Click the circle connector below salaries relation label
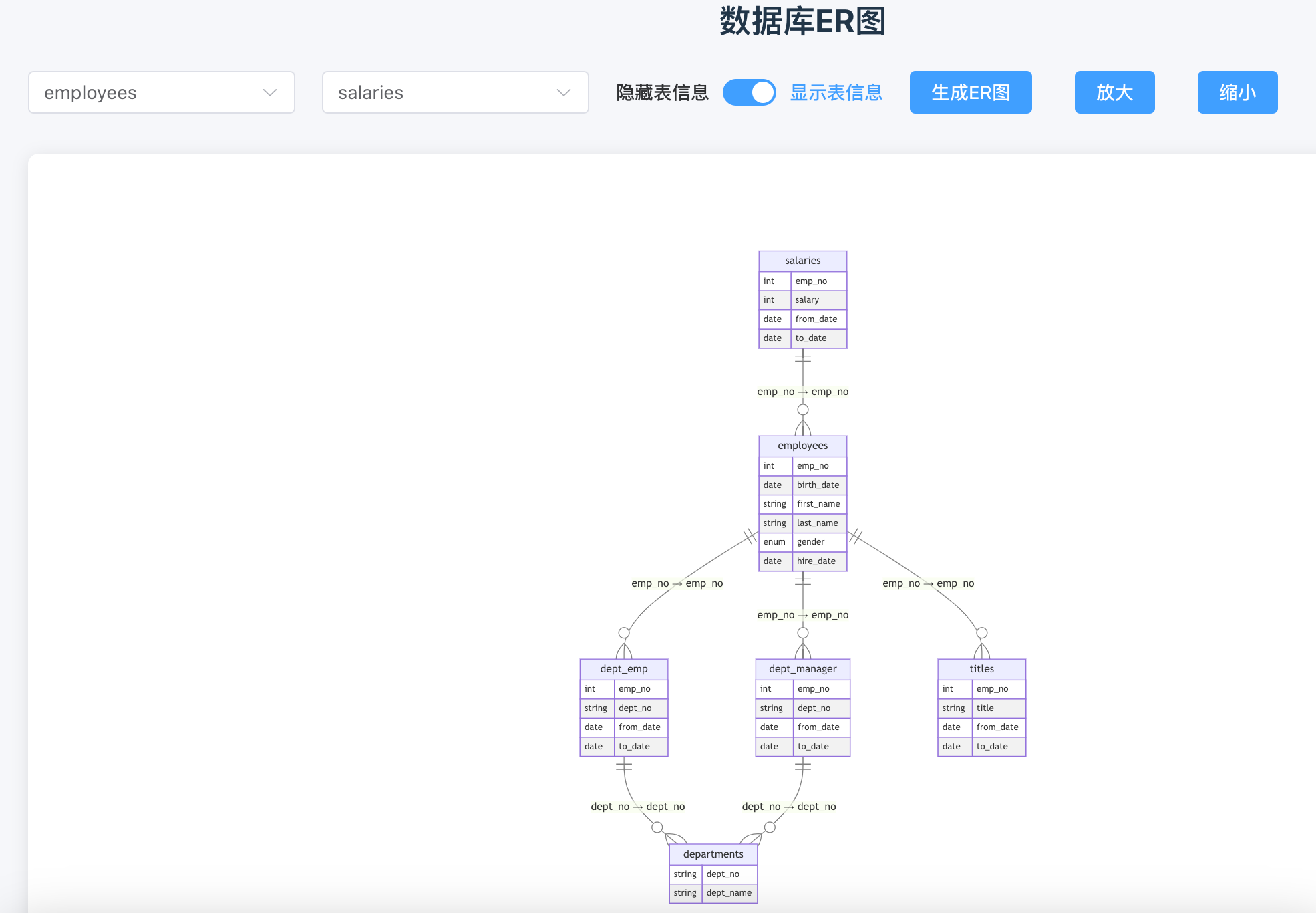The image size is (1316, 913). pyautogui.click(x=803, y=410)
